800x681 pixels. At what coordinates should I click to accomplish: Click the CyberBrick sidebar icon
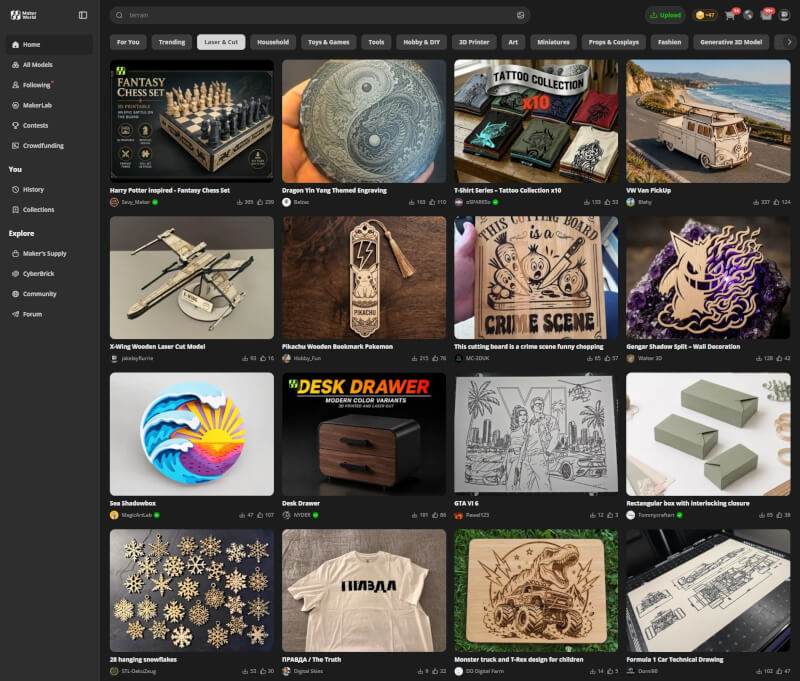click(x=15, y=274)
